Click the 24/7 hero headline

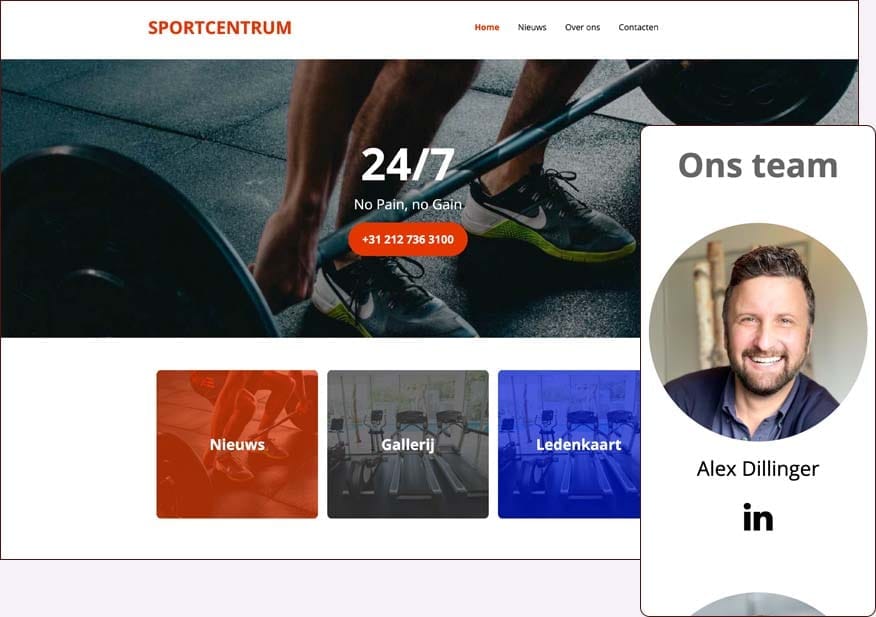(x=408, y=165)
